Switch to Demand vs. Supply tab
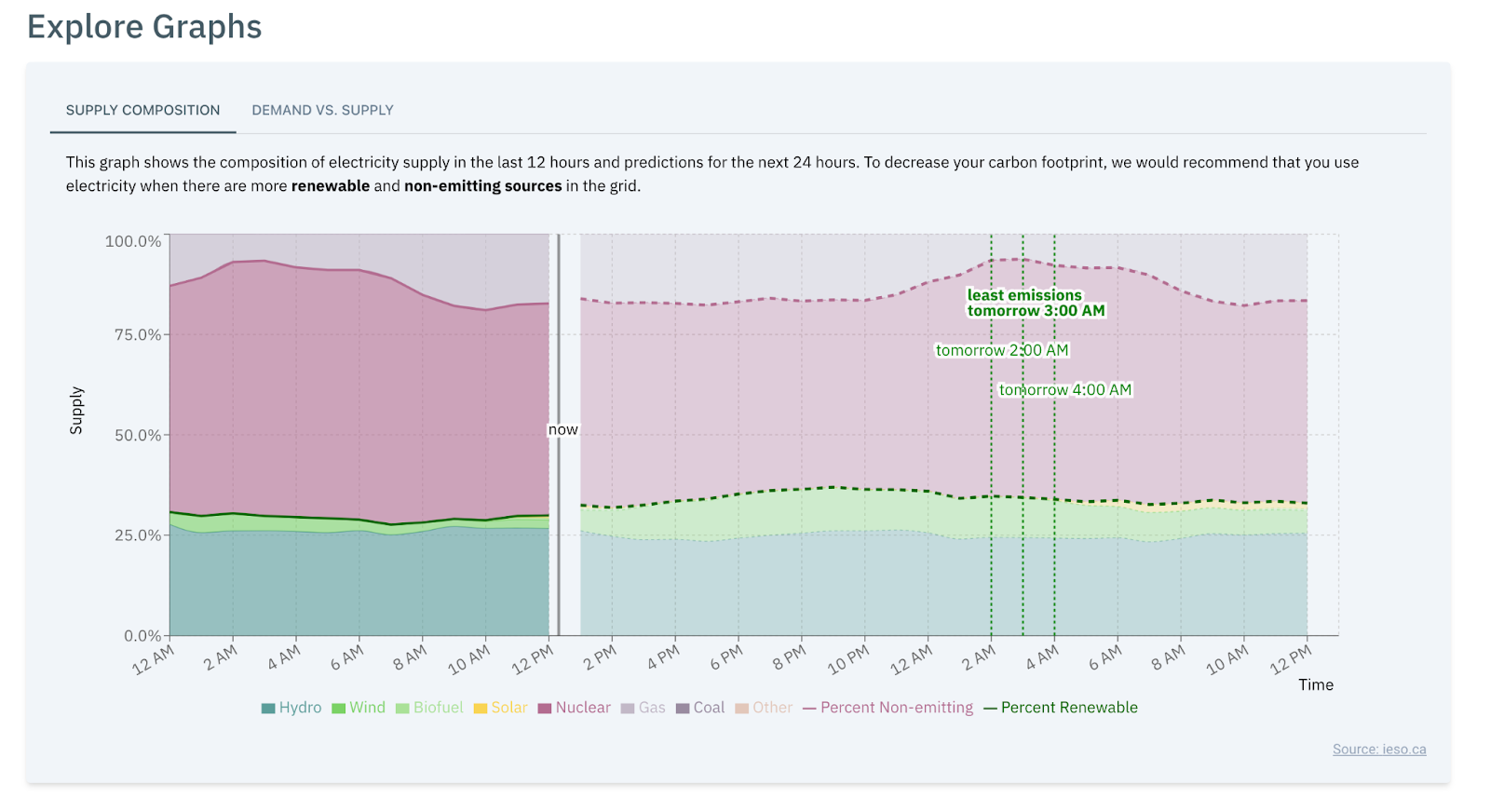1490x812 pixels. click(322, 110)
